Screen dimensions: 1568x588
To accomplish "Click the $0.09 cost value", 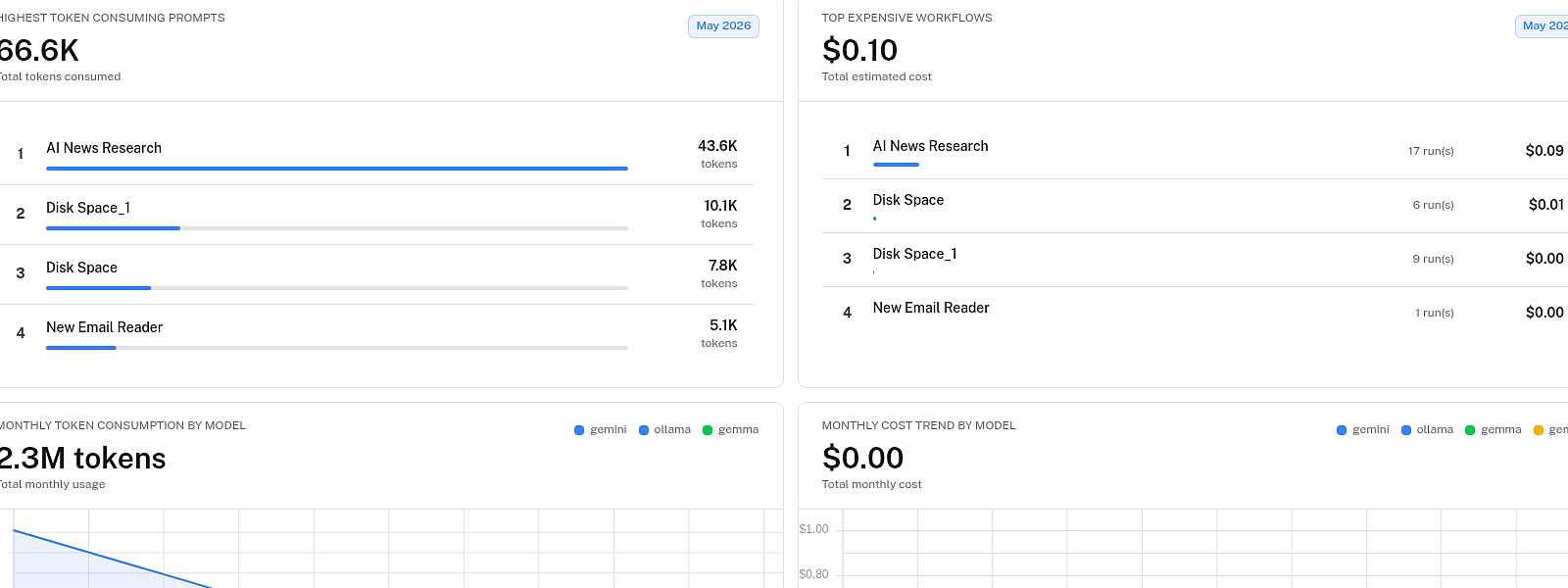I will [x=1544, y=151].
